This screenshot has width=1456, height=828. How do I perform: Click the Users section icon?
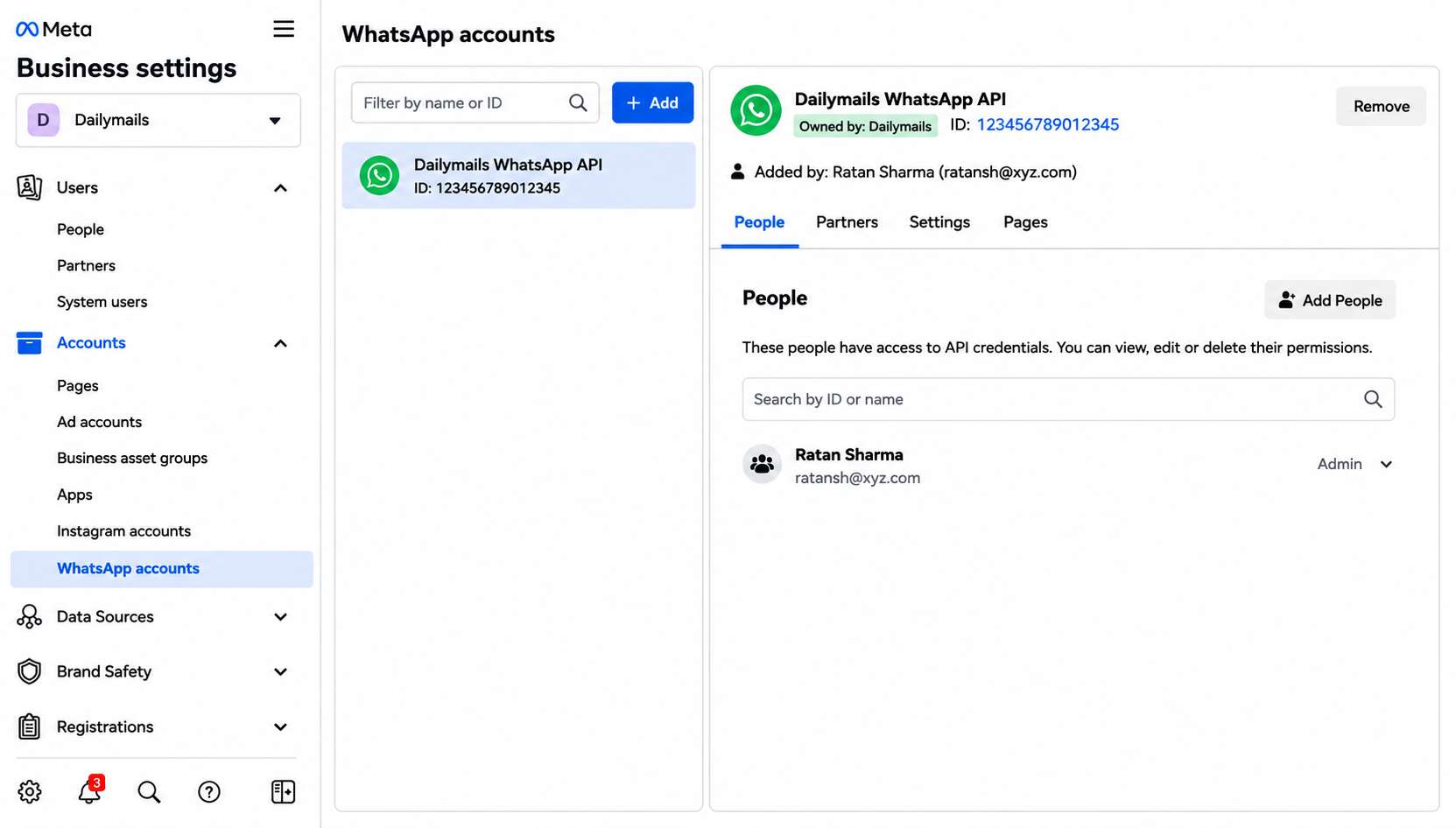coord(29,187)
